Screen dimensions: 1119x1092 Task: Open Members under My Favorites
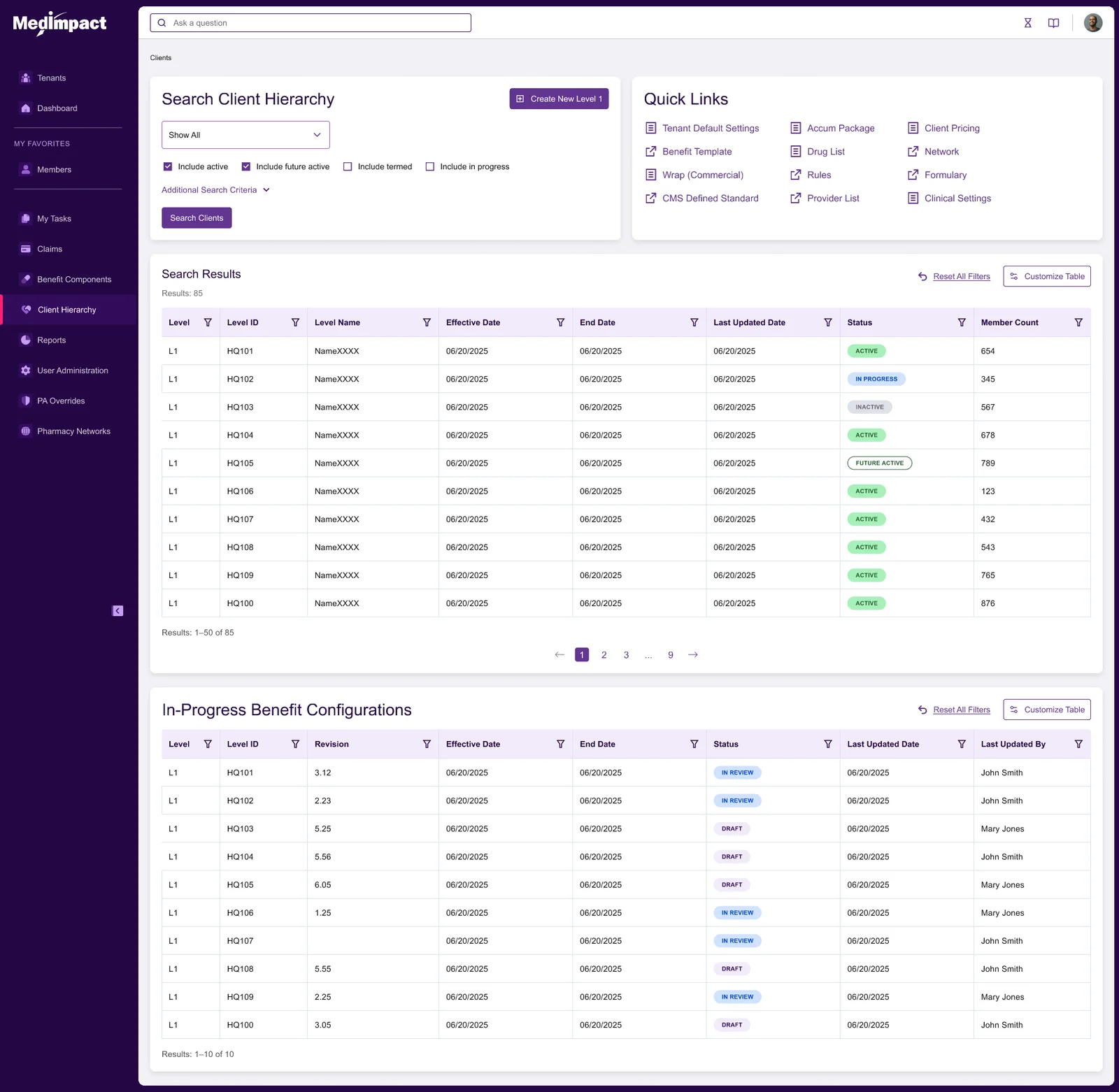(x=54, y=170)
